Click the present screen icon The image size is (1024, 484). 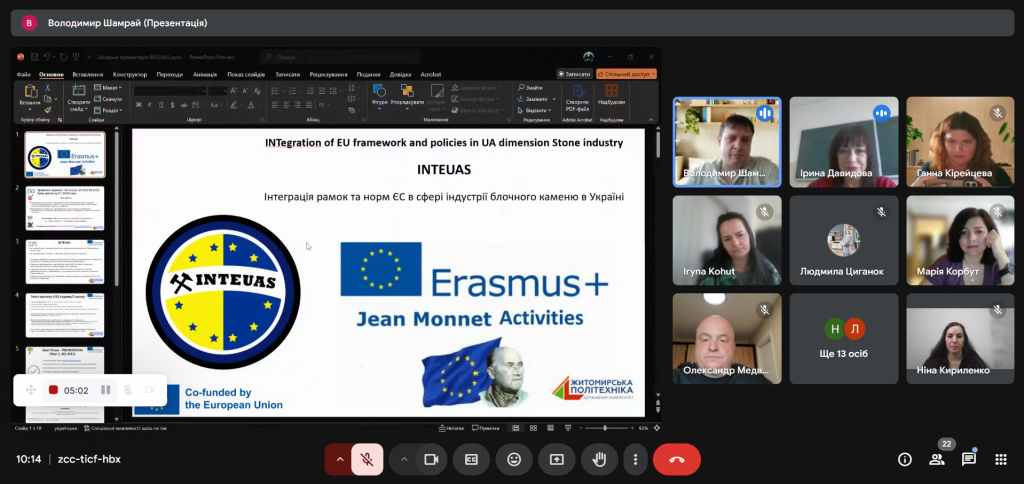(x=556, y=460)
